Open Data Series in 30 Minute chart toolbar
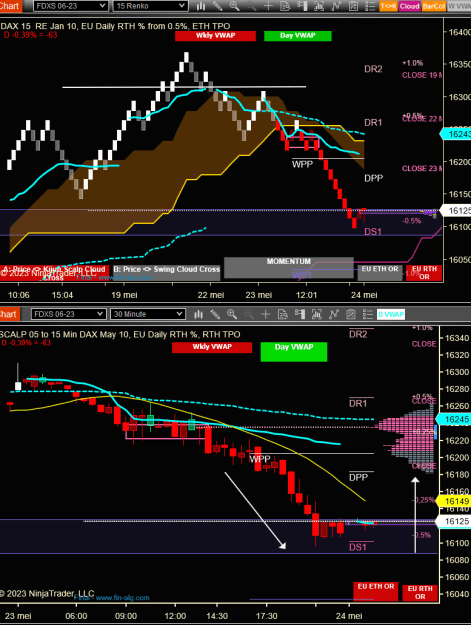 (317, 314)
